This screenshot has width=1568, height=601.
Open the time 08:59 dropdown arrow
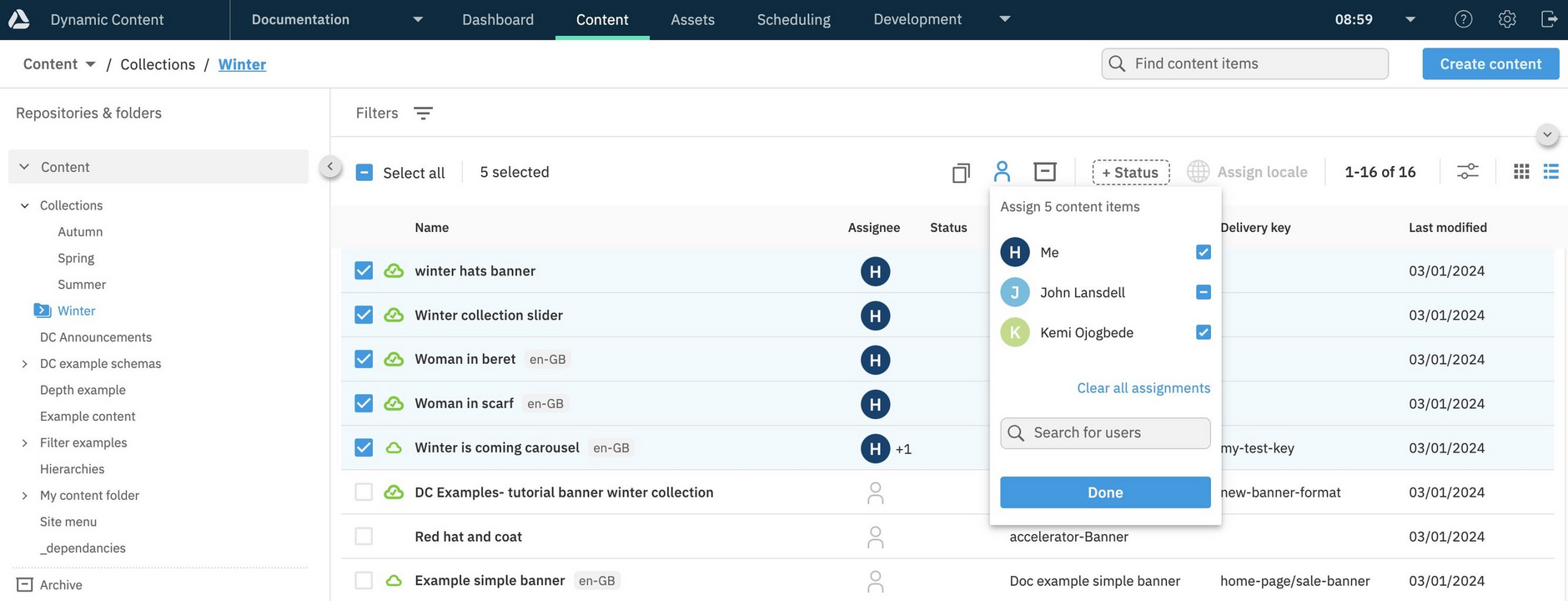pyautogui.click(x=1410, y=19)
